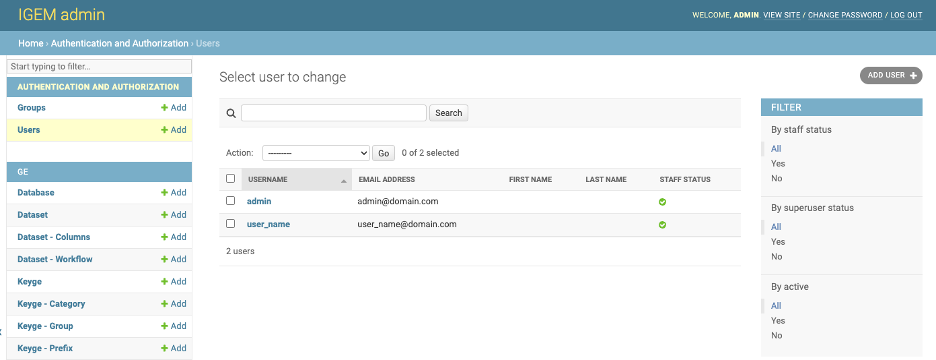This screenshot has width=936, height=360.
Task: Open the GE section header
Action: pyautogui.click(x=23, y=171)
